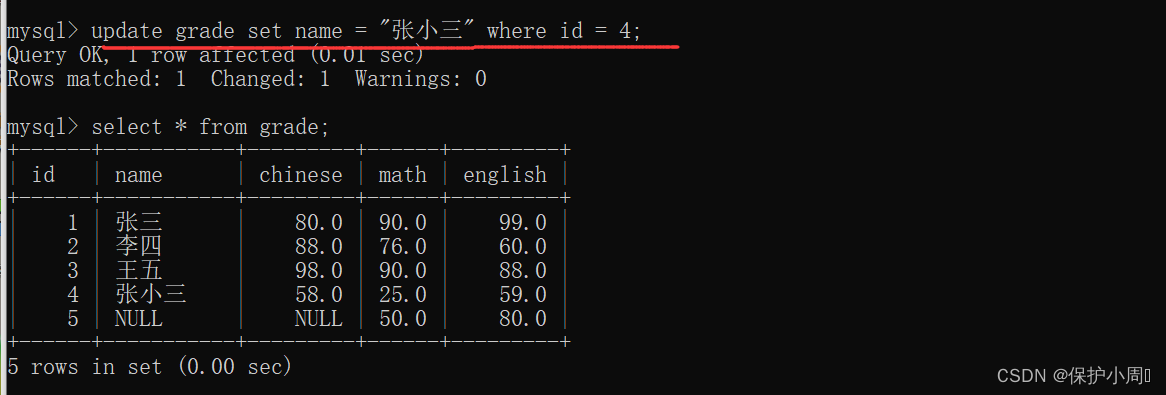This screenshot has width=1166, height=395.
Task: Click english score 60.0
Action: tap(523, 246)
